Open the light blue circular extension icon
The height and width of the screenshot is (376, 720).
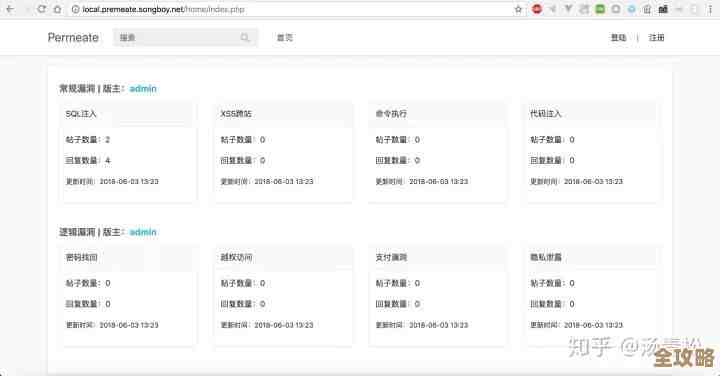click(x=632, y=9)
